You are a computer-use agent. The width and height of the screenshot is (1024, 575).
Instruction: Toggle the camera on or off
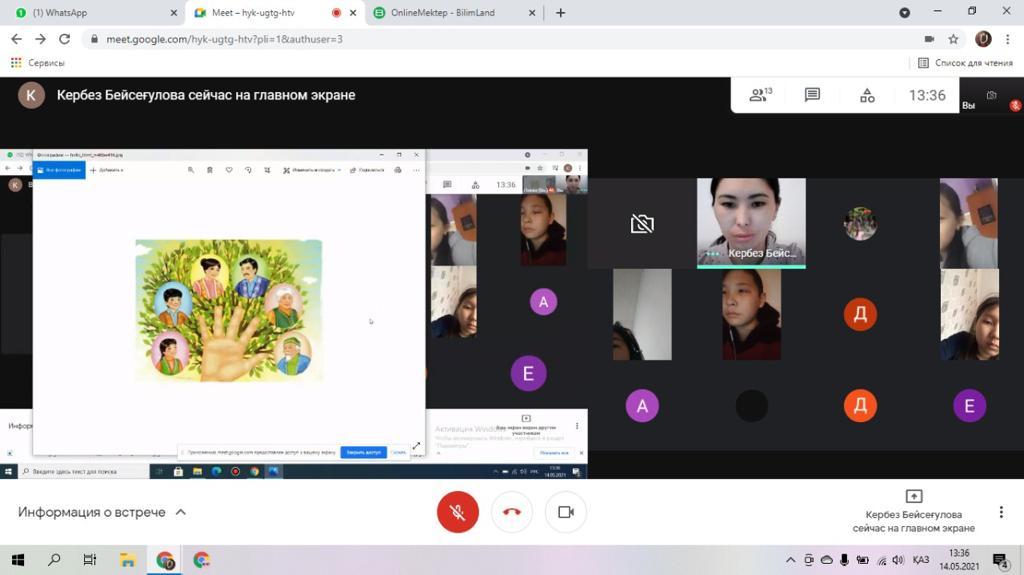pyautogui.click(x=566, y=512)
